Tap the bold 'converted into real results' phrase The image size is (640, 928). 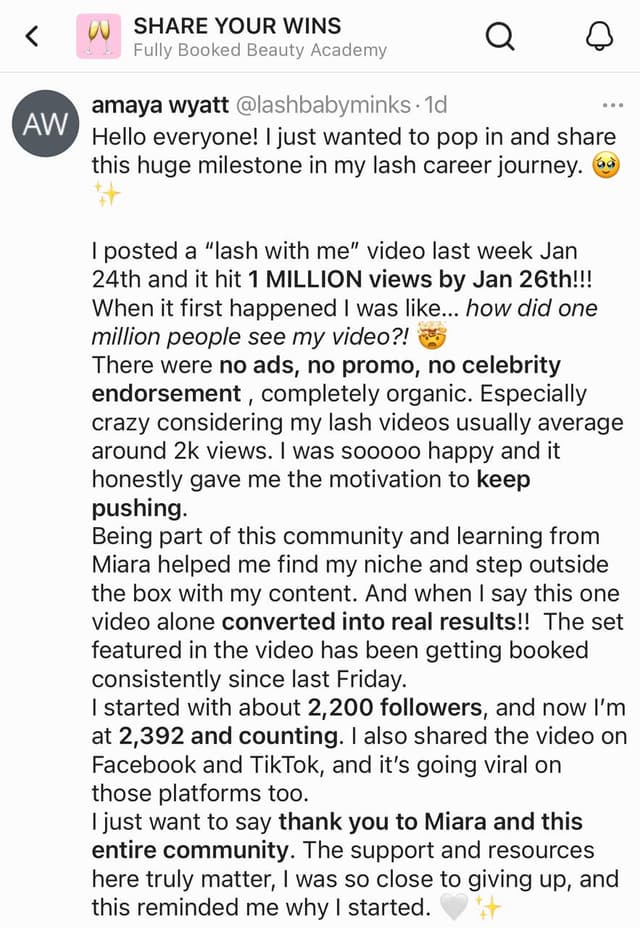click(x=366, y=621)
